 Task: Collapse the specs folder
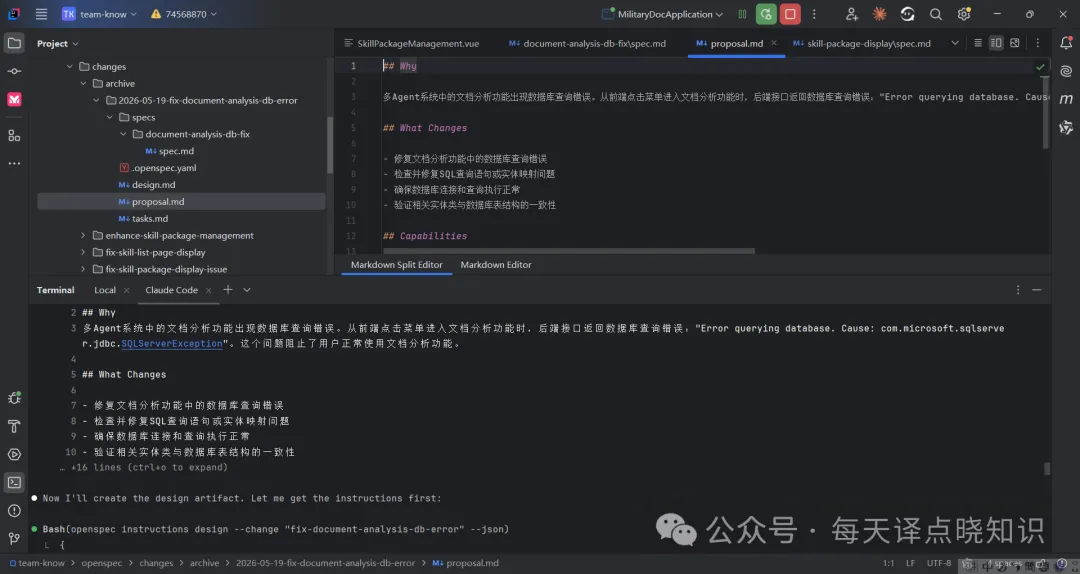(110, 117)
